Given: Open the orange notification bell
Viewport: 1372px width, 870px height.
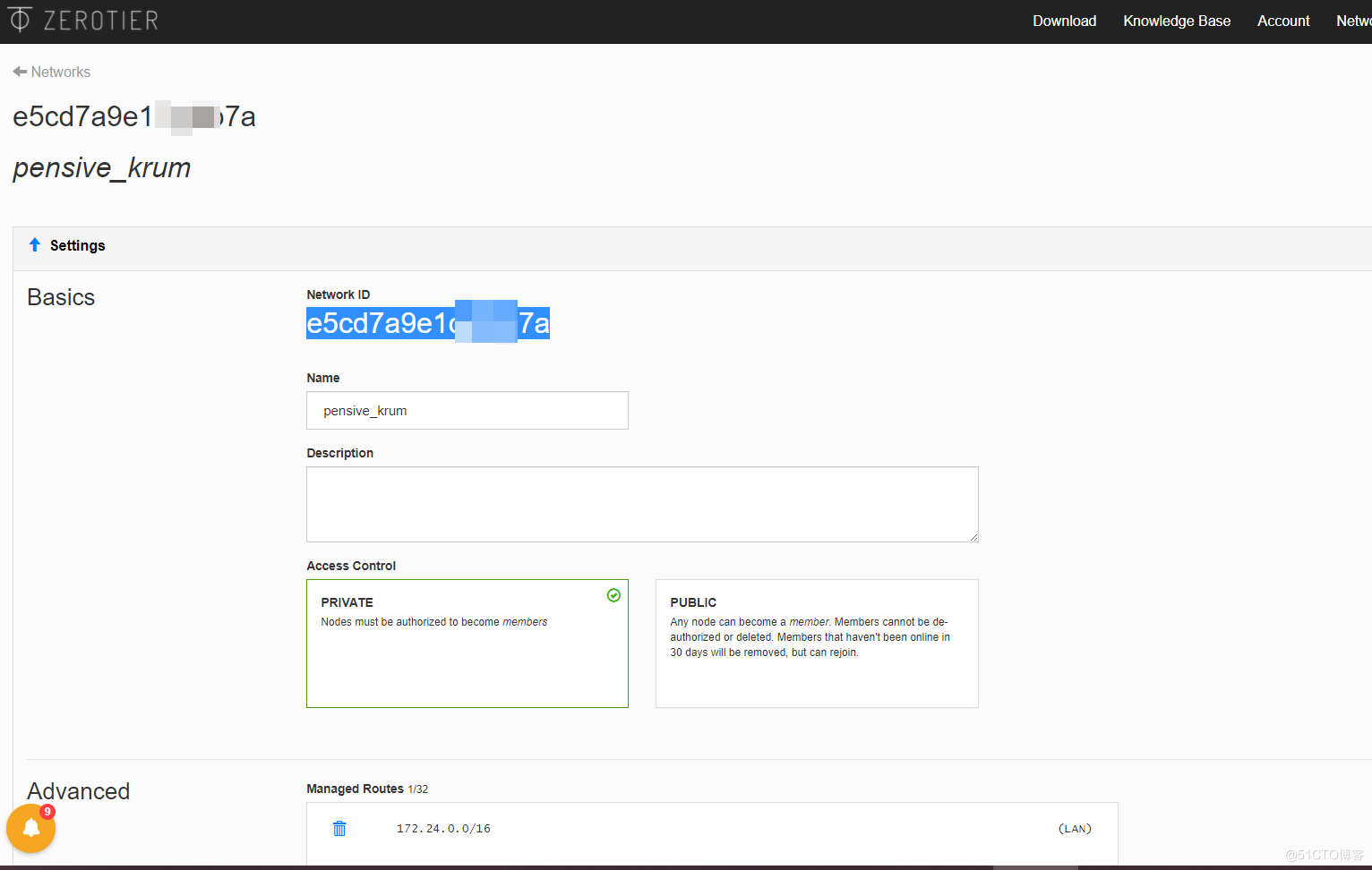Looking at the screenshot, I should click(x=30, y=828).
